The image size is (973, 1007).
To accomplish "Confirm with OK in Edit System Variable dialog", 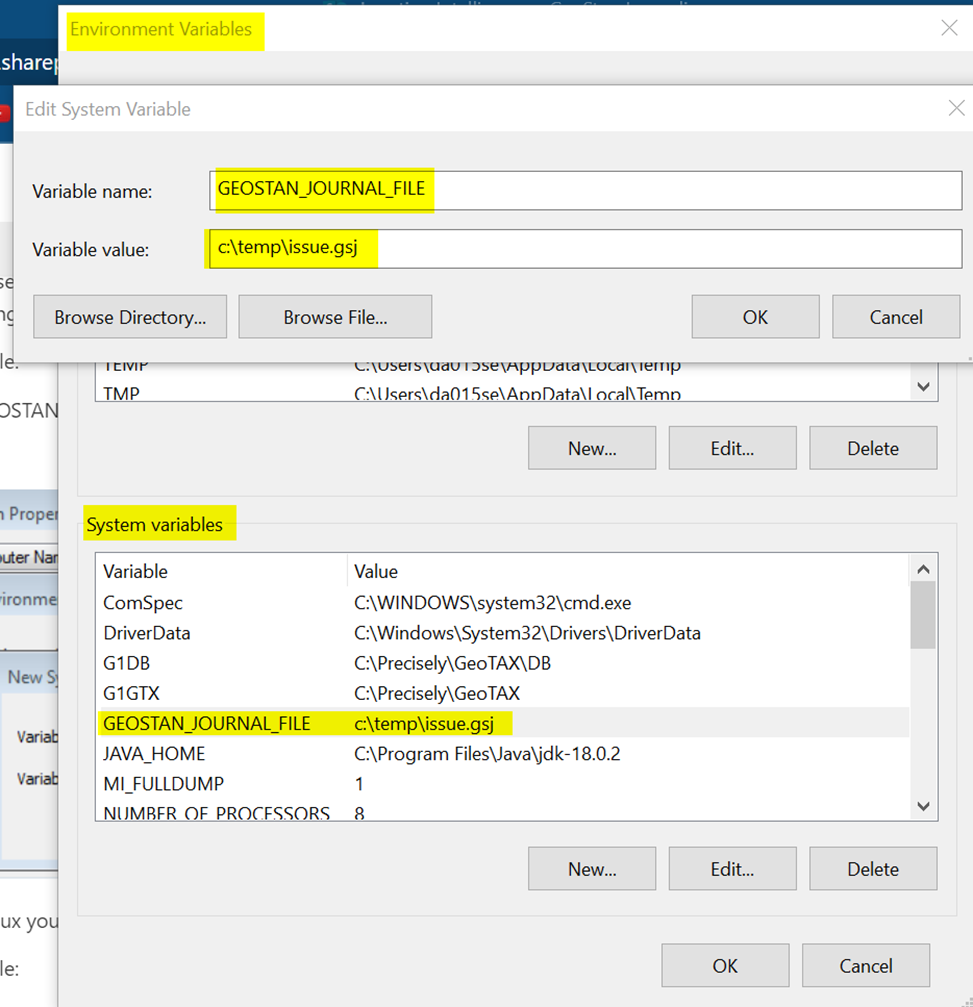I will [755, 316].
